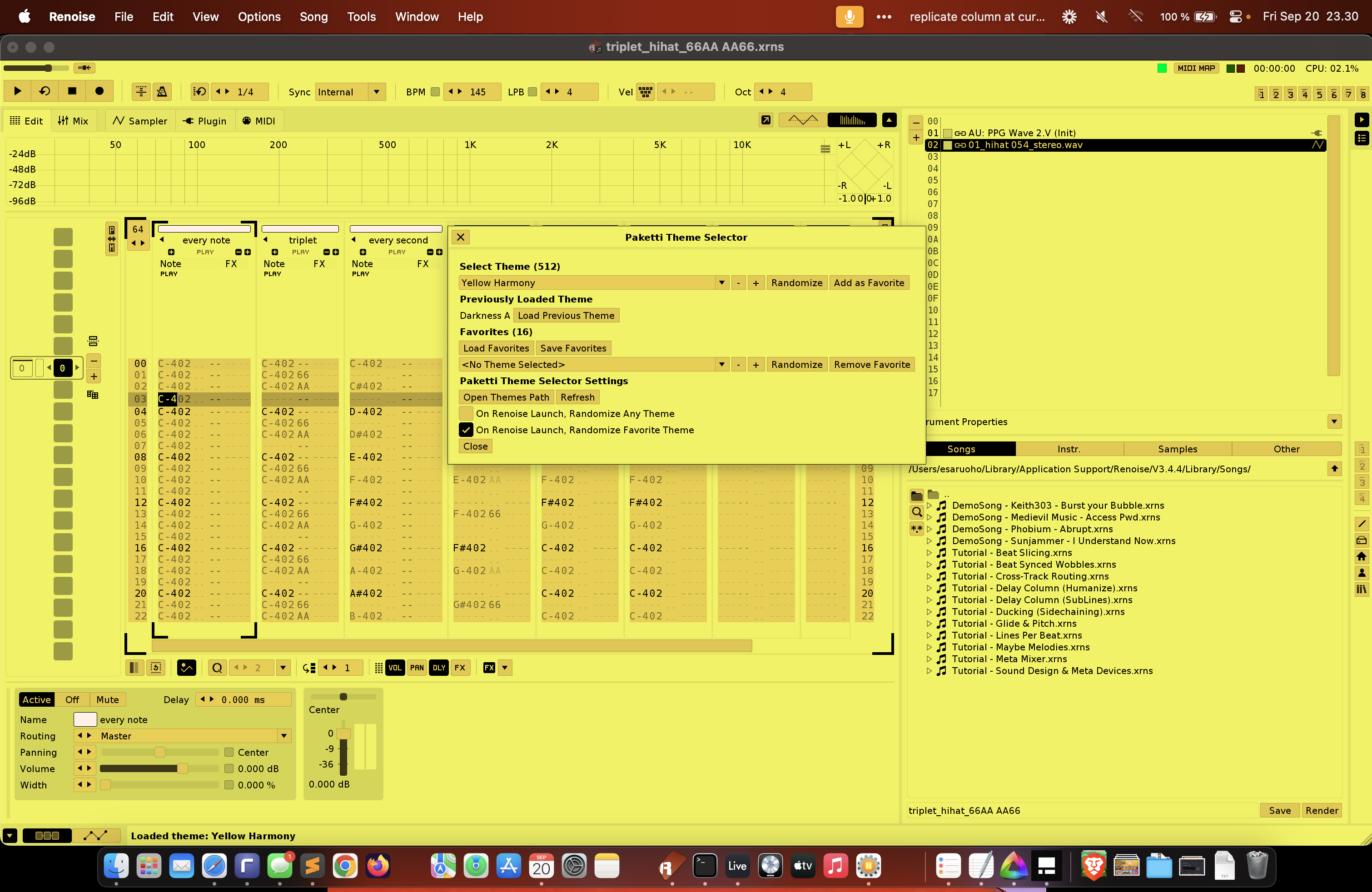
Task: Click Add as Favorite button
Action: (868, 283)
